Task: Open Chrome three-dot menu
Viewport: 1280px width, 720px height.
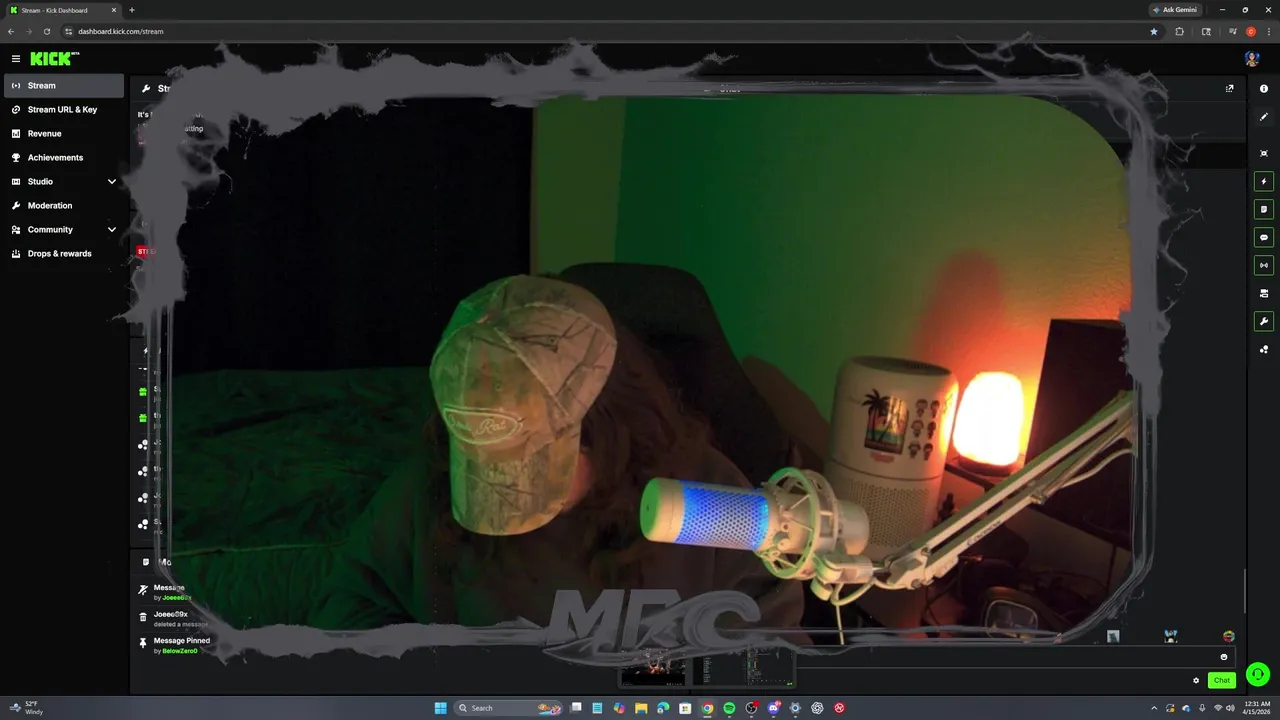Action: [1269, 31]
